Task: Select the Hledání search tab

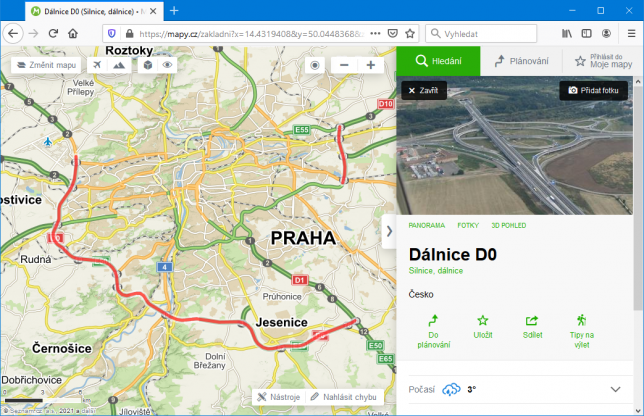Action: [x=438, y=61]
